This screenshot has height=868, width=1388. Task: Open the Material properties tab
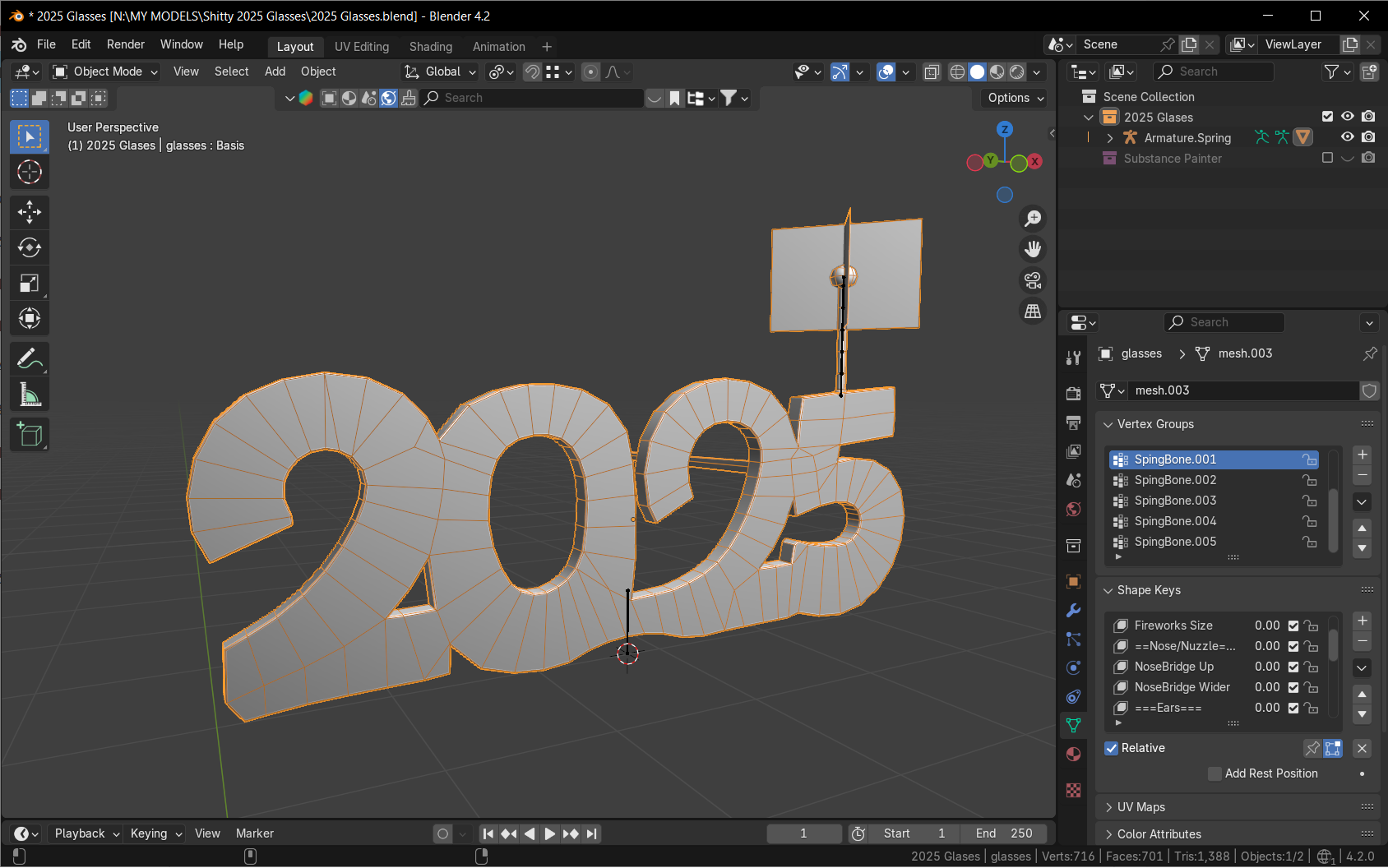tap(1073, 755)
